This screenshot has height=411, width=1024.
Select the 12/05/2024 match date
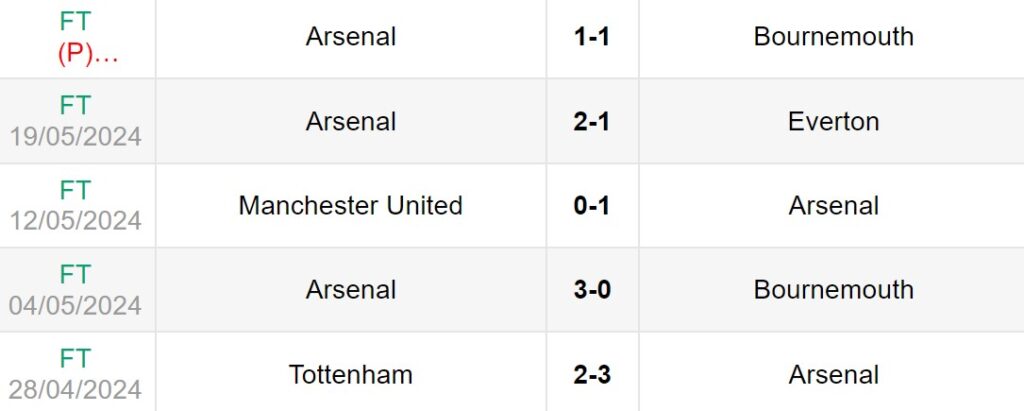pyautogui.click(x=76, y=221)
